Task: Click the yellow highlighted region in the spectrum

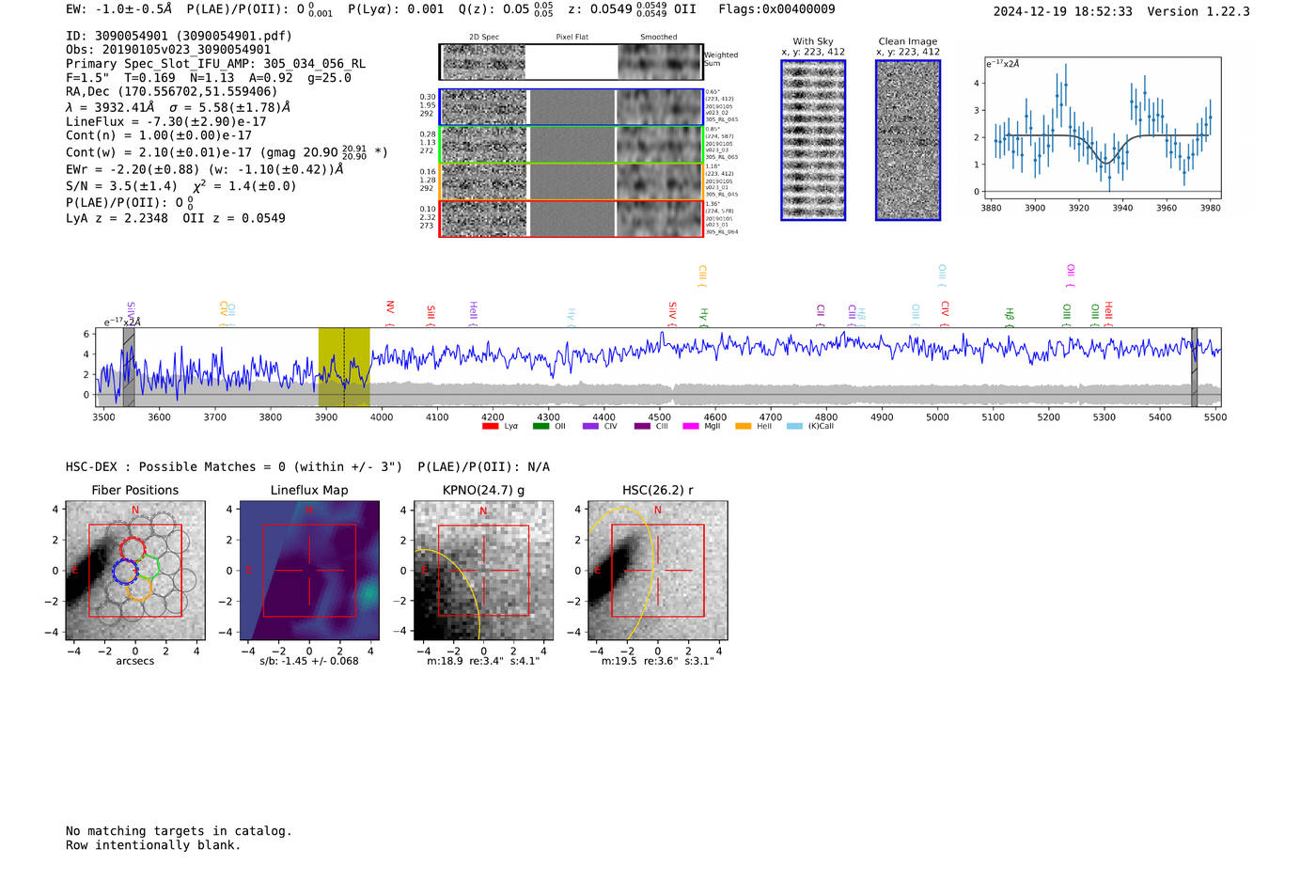Action: [344, 368]
